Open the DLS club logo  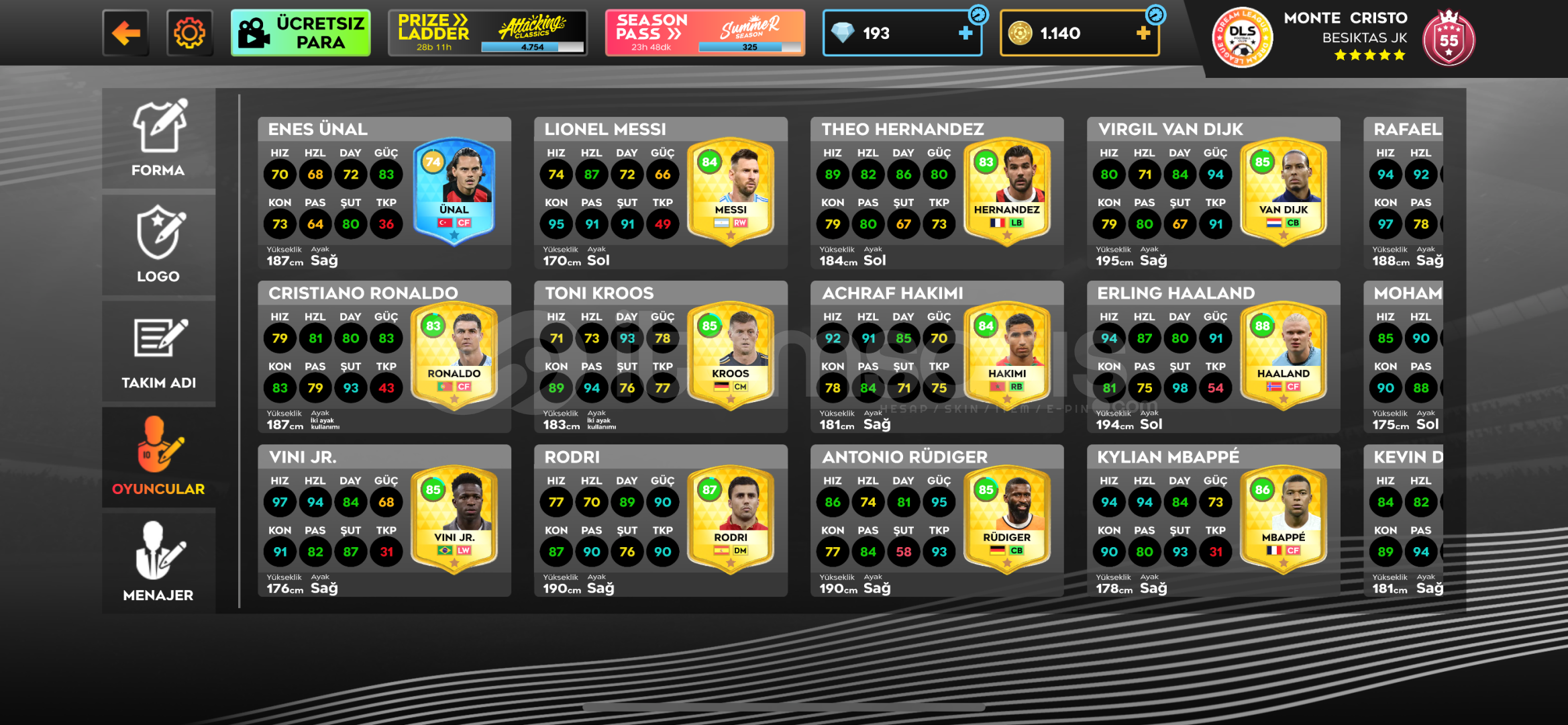pos(1242,38)
